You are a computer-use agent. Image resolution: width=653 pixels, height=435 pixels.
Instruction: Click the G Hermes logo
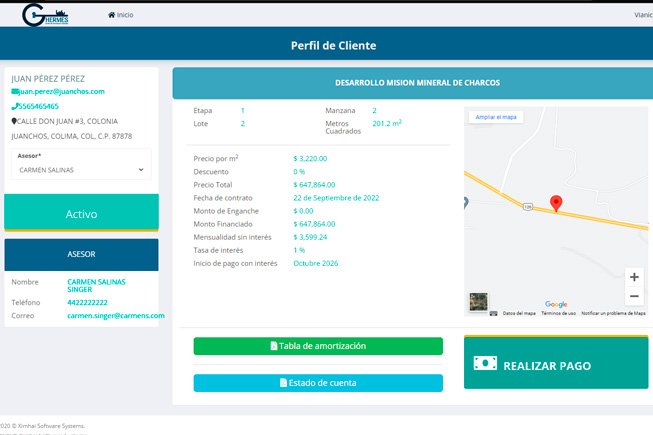click(x=45, y=15)
